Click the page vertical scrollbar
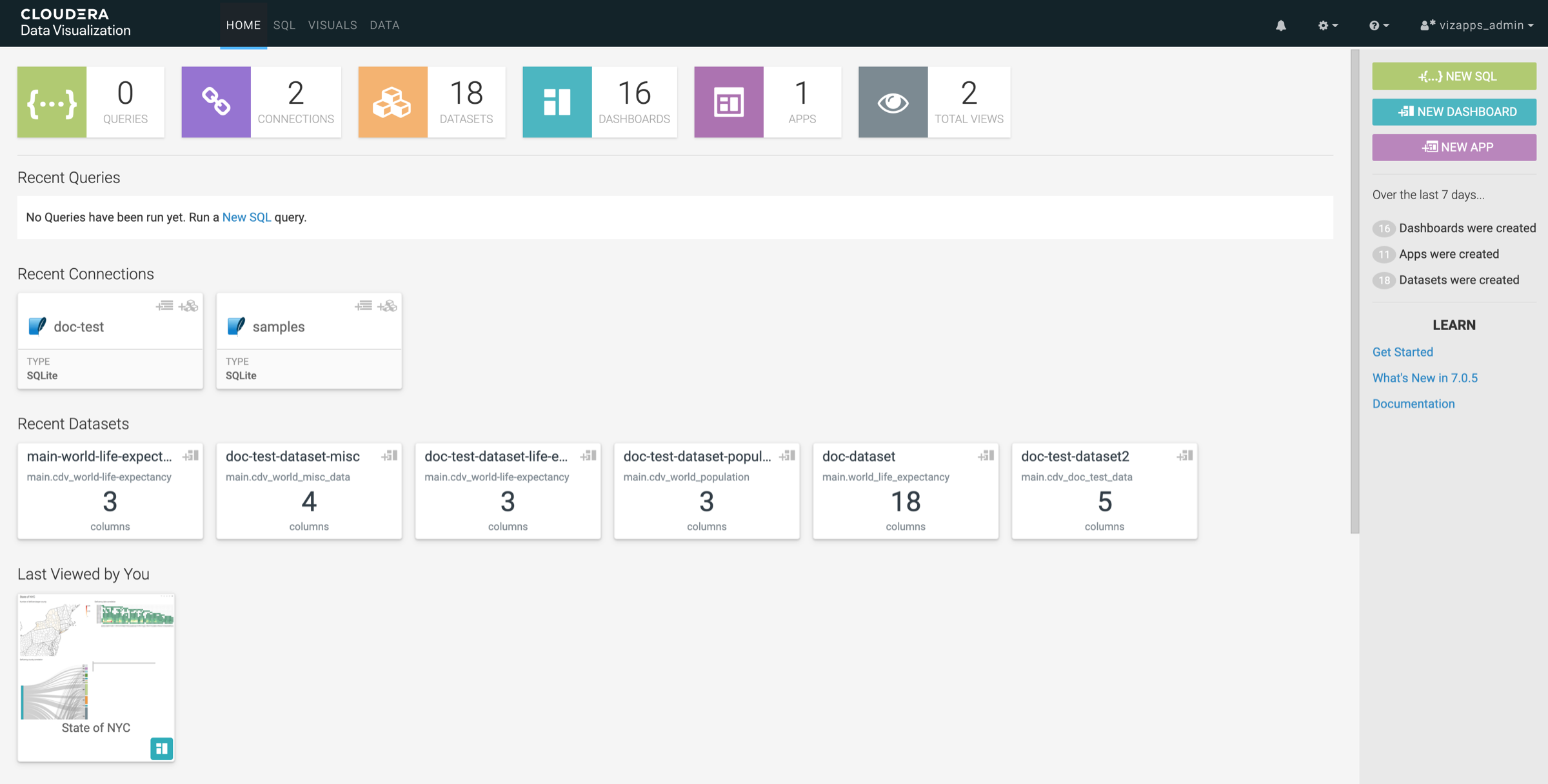The image size is (1548, 784). (x=1354, y=291)
